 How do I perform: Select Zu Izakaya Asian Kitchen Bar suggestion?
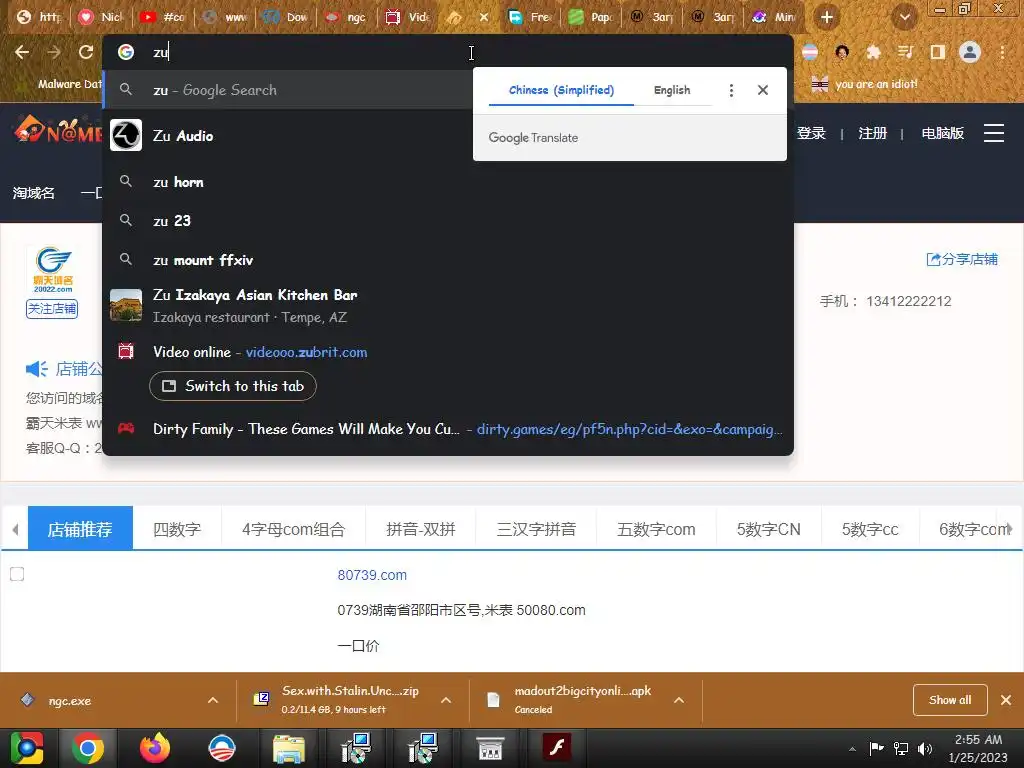[448, 306]
